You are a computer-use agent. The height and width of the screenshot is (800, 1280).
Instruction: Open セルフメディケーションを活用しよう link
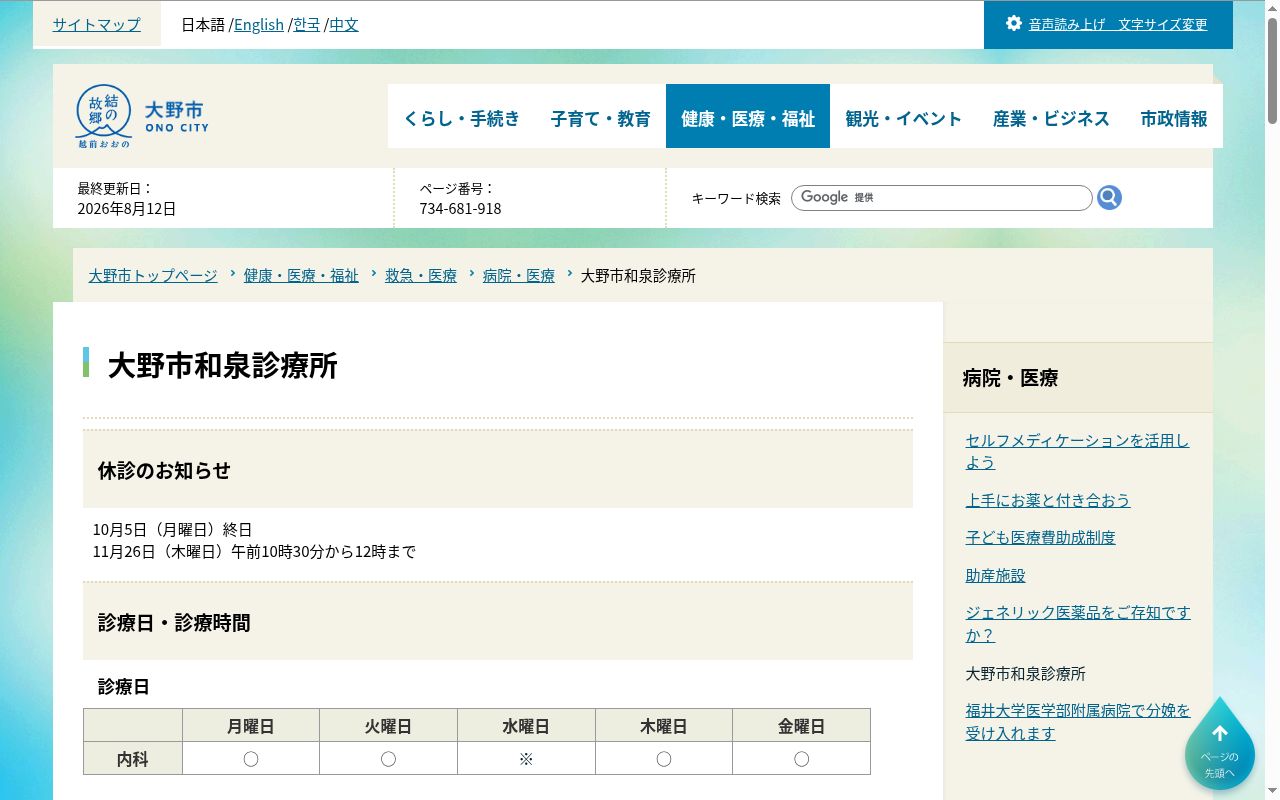click(x=1078, y=451)
